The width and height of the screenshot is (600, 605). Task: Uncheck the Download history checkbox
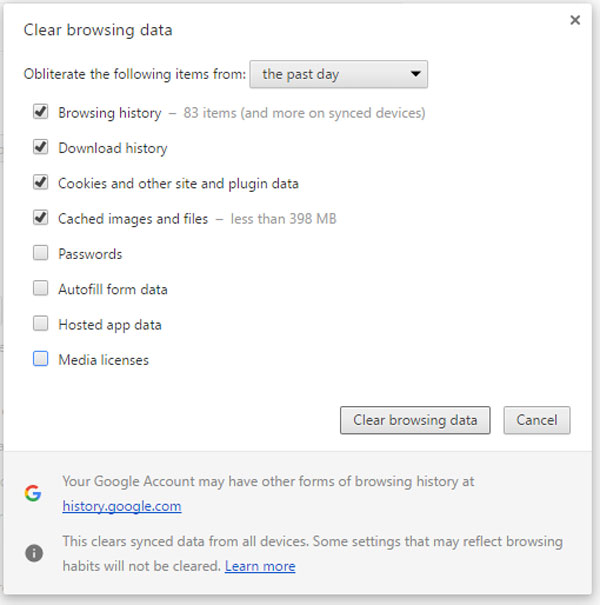[x=41, y=148]
